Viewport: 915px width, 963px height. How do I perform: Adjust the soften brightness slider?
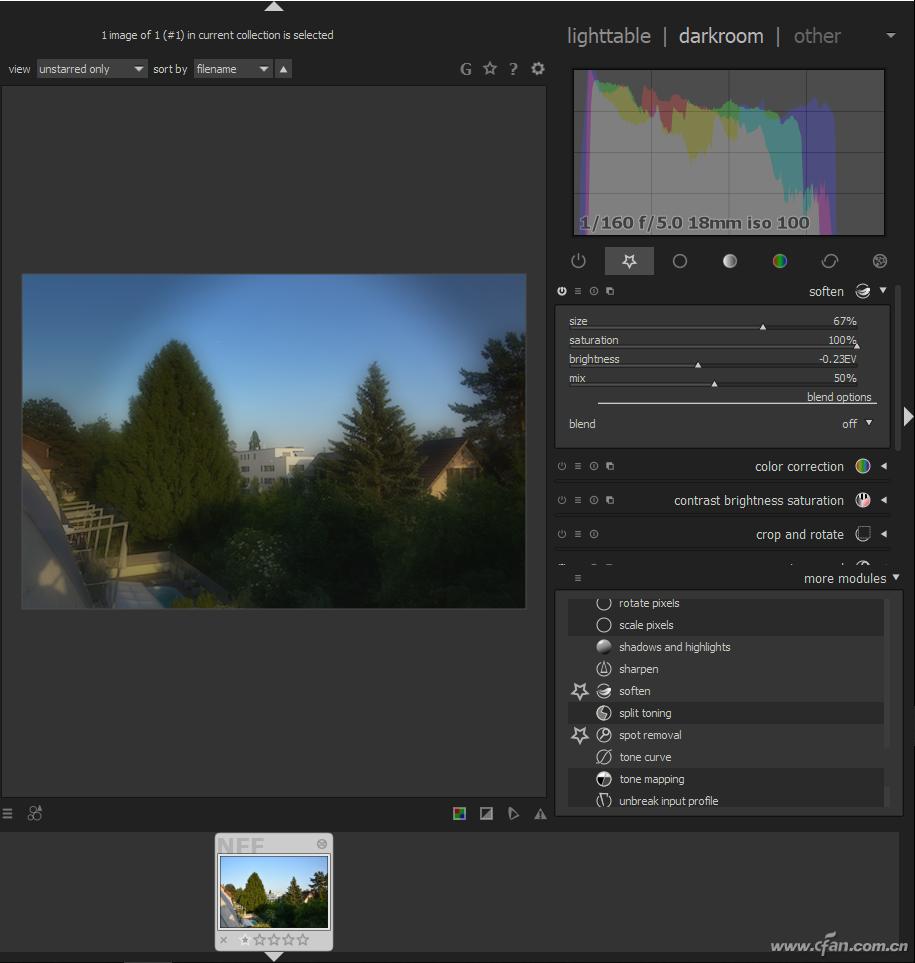712,361
